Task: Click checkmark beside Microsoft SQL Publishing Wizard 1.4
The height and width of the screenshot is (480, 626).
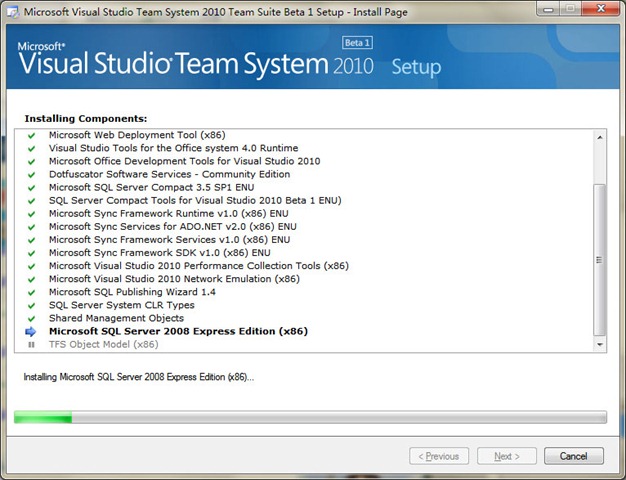Action: 31,293
